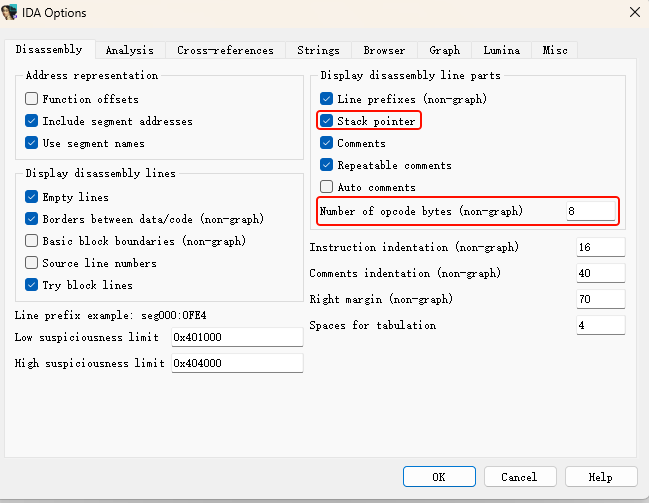Click the IDA application icon in title bar
The width and height of the screenshot is (649, 503).
coord(9,12)
